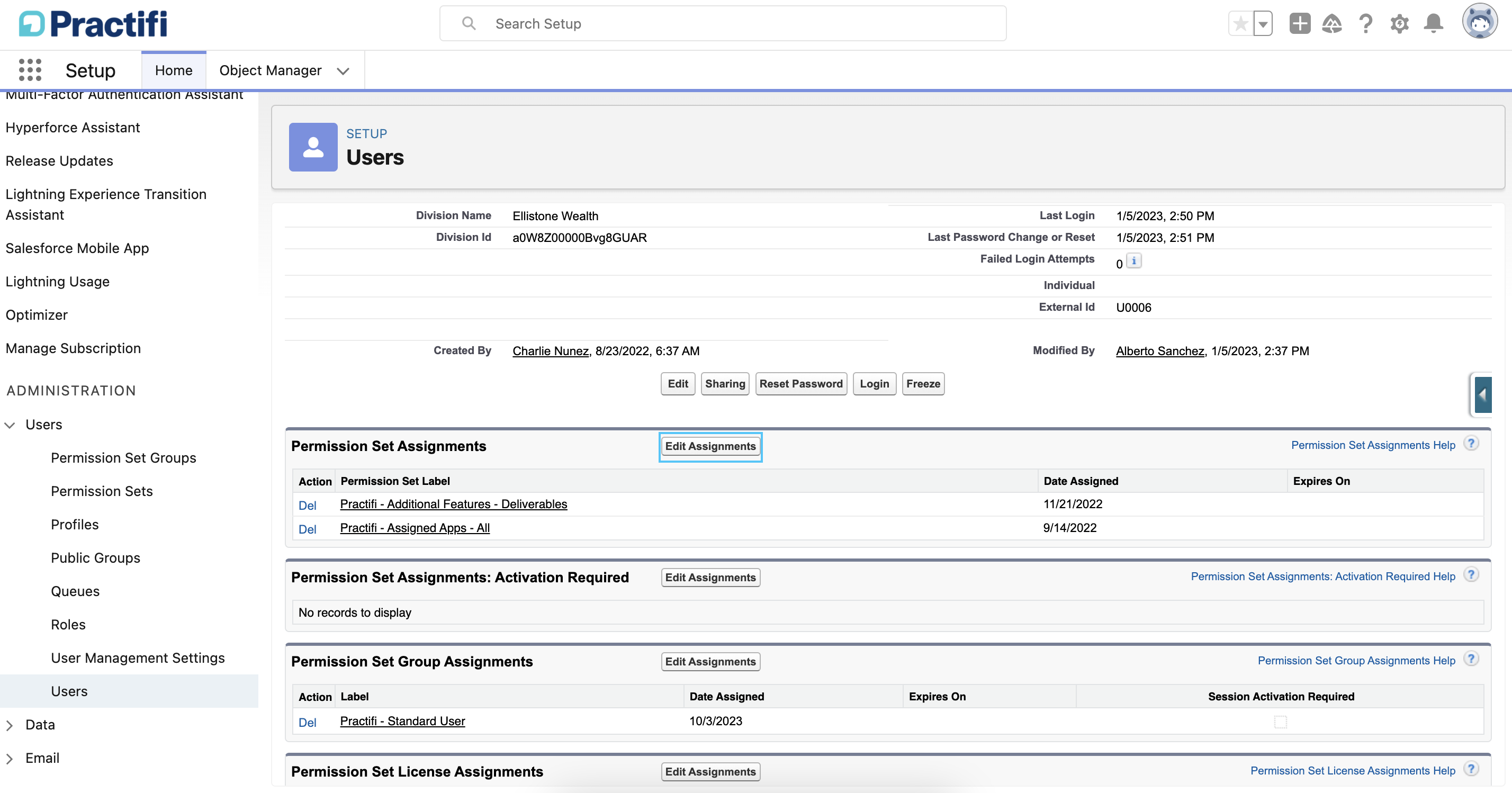The width and height of the screenshot is (1512, 793).
Task: Switch to the Home tab
Action: (x=174, y=70)
